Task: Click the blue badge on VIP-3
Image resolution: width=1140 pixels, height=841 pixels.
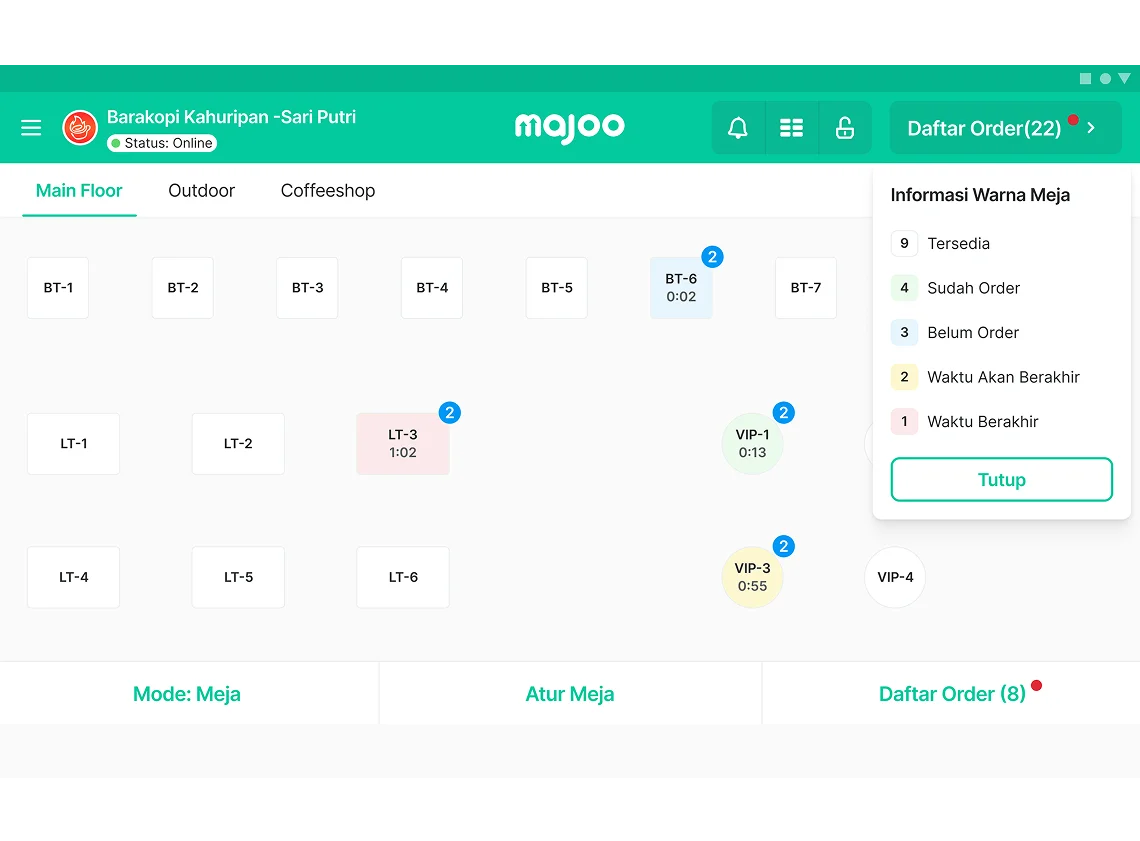Action: coord(784,546)
